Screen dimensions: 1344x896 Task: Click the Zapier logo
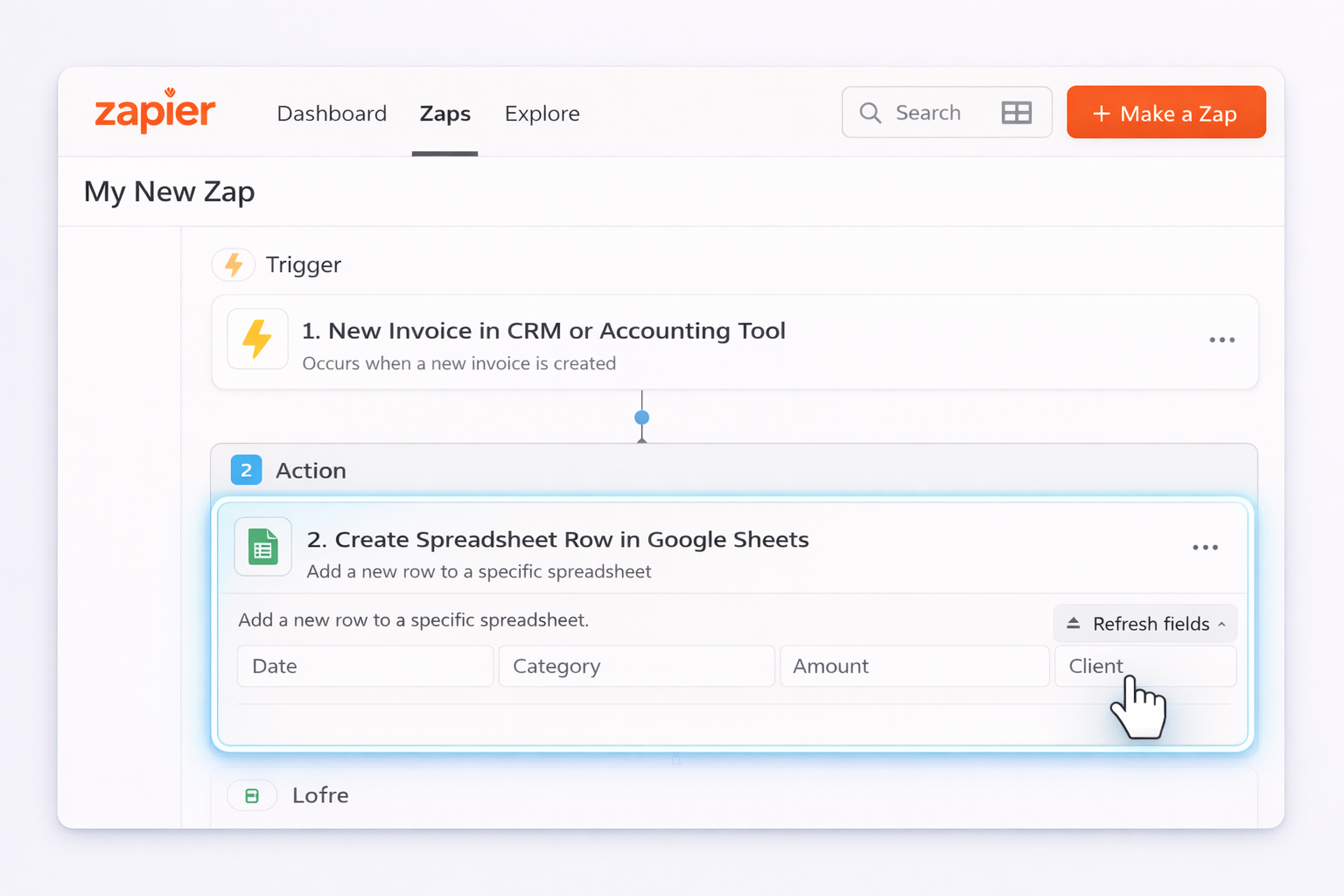click(x=155, y=111)
